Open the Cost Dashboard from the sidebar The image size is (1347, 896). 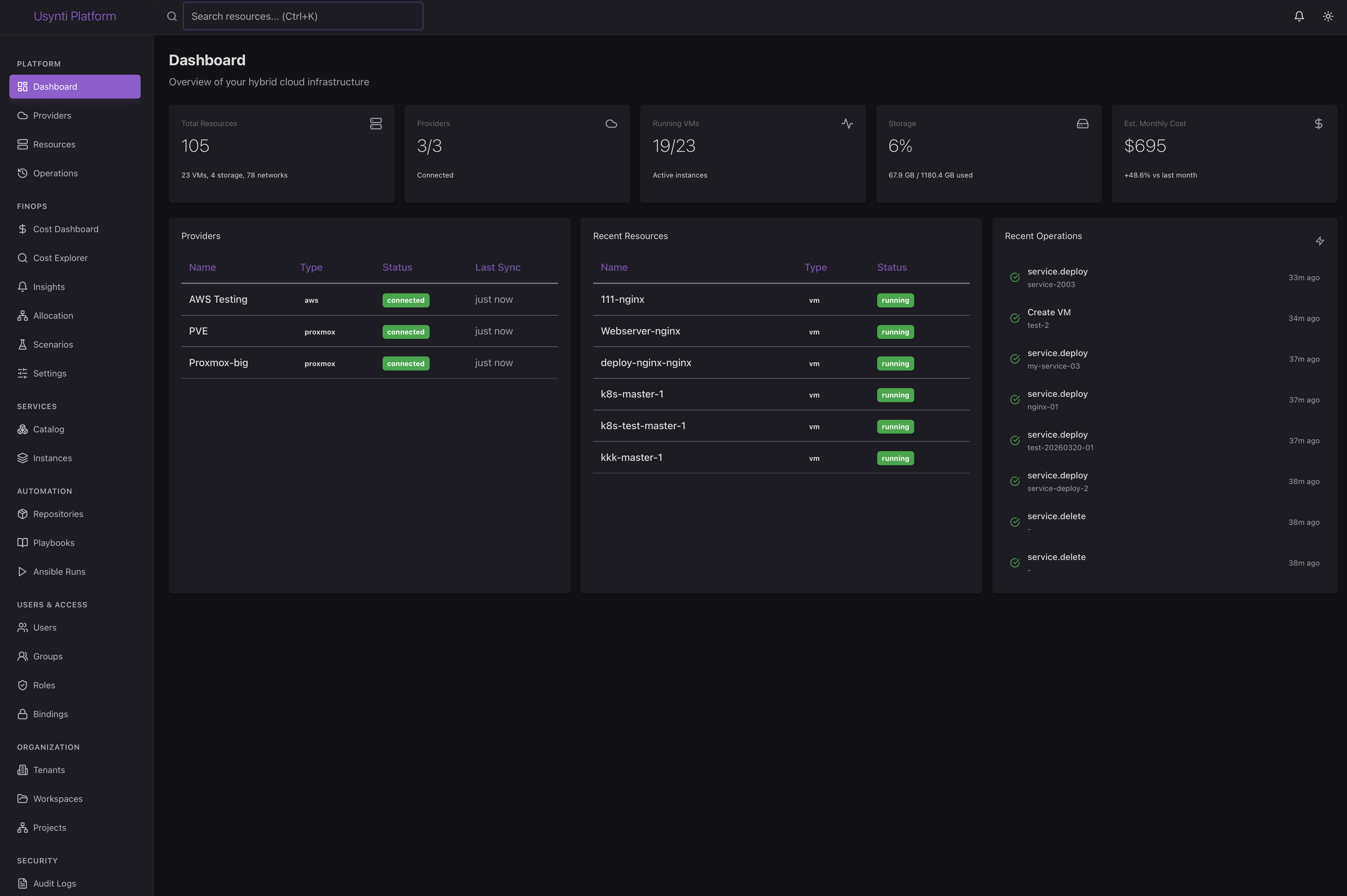tap(66, 229)
